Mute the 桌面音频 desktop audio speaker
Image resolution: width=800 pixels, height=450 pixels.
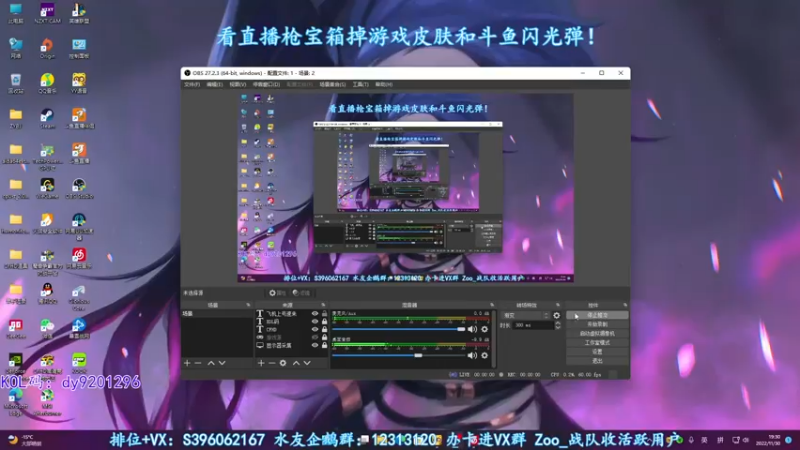coord(472,355)
